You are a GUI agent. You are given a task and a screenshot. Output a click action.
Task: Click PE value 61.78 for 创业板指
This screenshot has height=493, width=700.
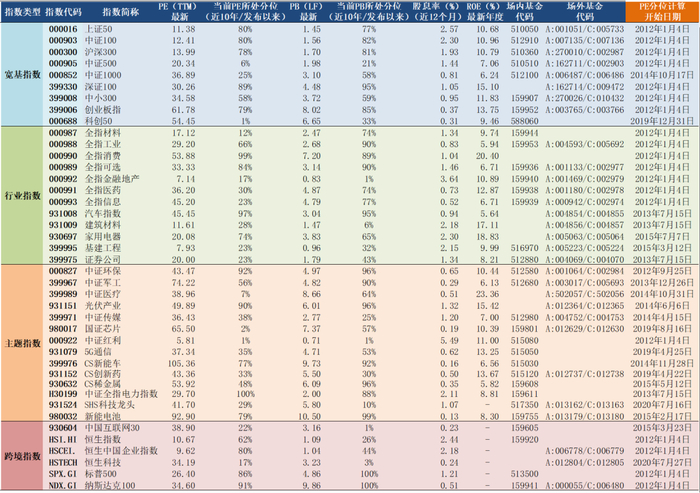click(x=183, y=109)
